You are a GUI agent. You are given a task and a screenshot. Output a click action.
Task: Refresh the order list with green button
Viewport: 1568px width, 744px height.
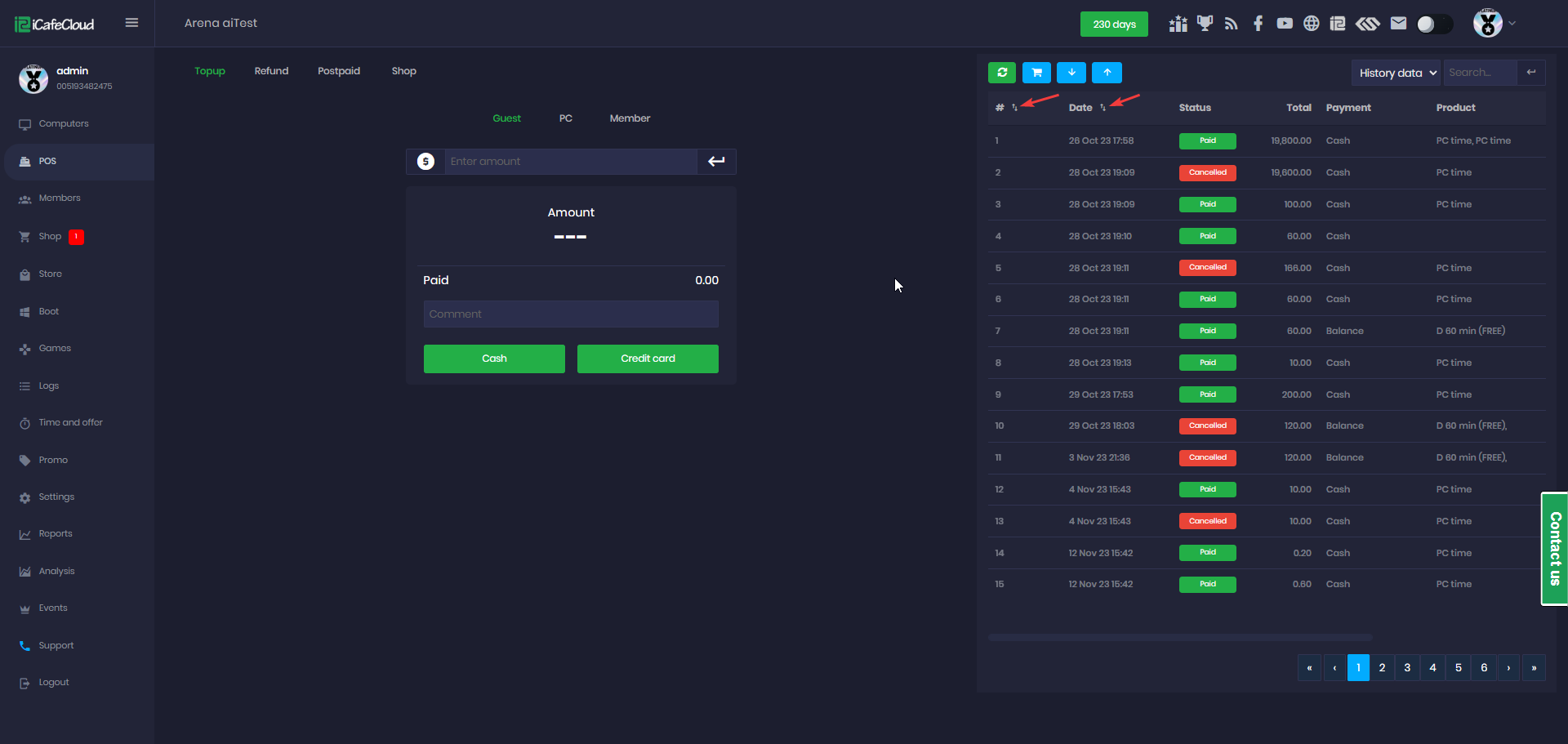coord(1002,73)
